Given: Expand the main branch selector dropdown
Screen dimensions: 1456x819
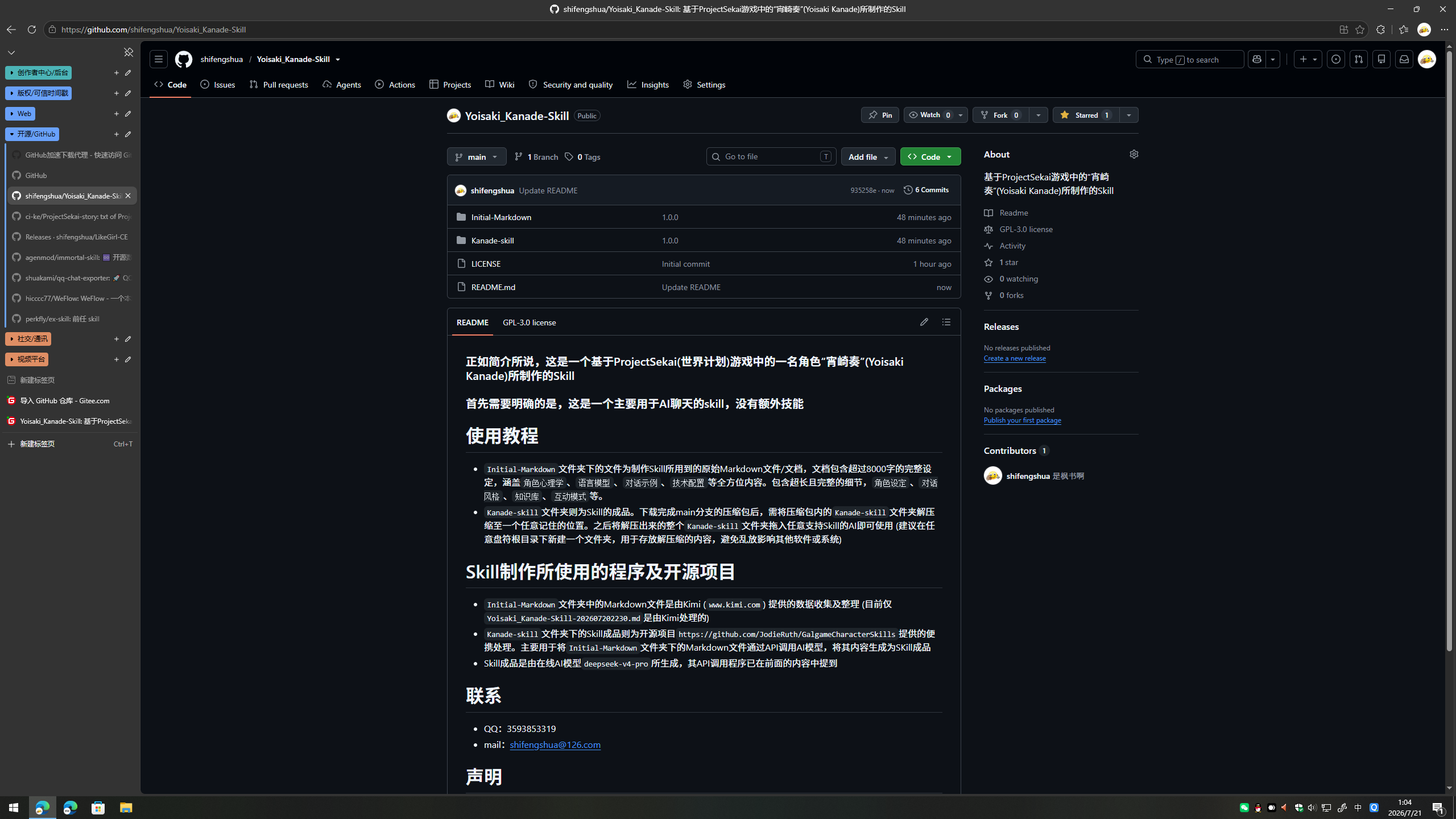Looking at the screenshot, I should pyautogui.click(x=477, y=156).
